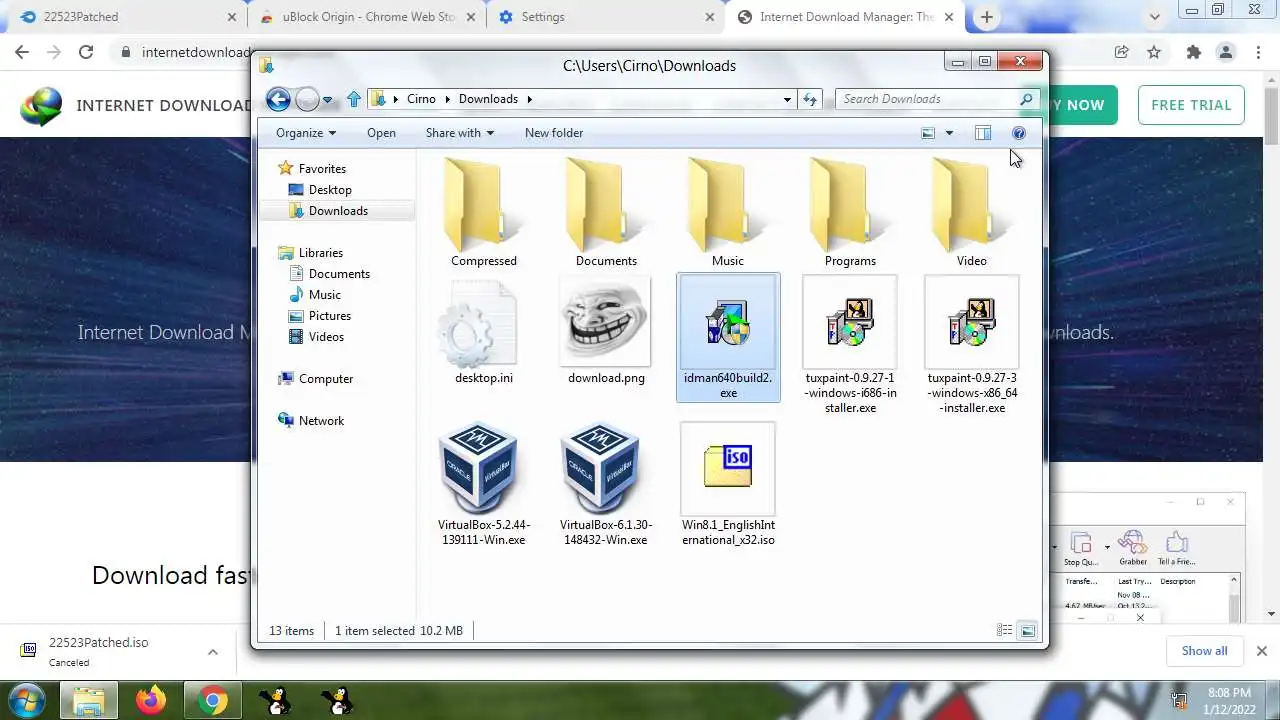Select the desktop.ini file

(484, 332)
